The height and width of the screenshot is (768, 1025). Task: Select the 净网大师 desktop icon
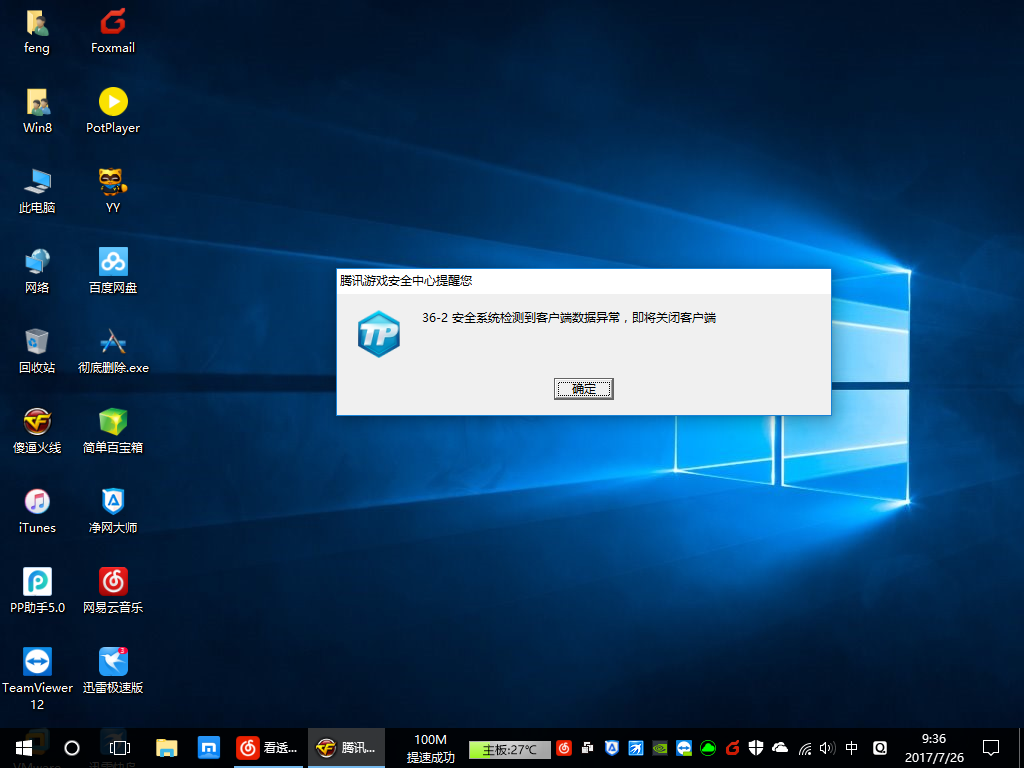[x=112, y=512]
